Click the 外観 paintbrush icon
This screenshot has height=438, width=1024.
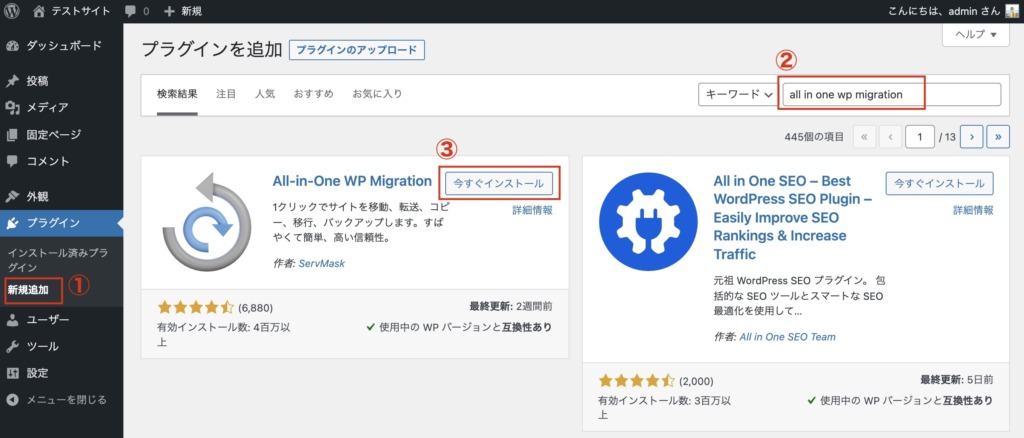coord(12,196)
